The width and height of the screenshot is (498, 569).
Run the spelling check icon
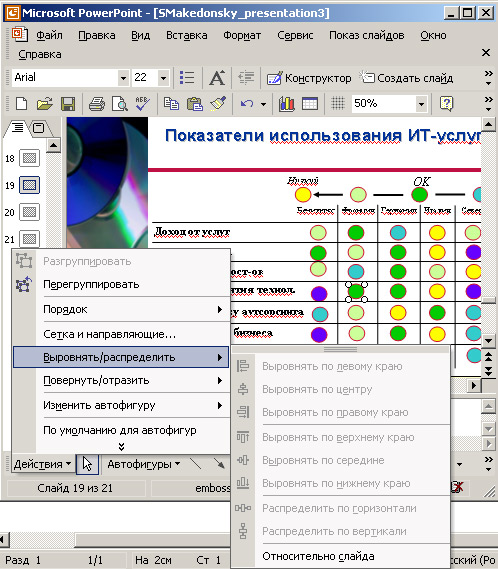click(143, 104)
